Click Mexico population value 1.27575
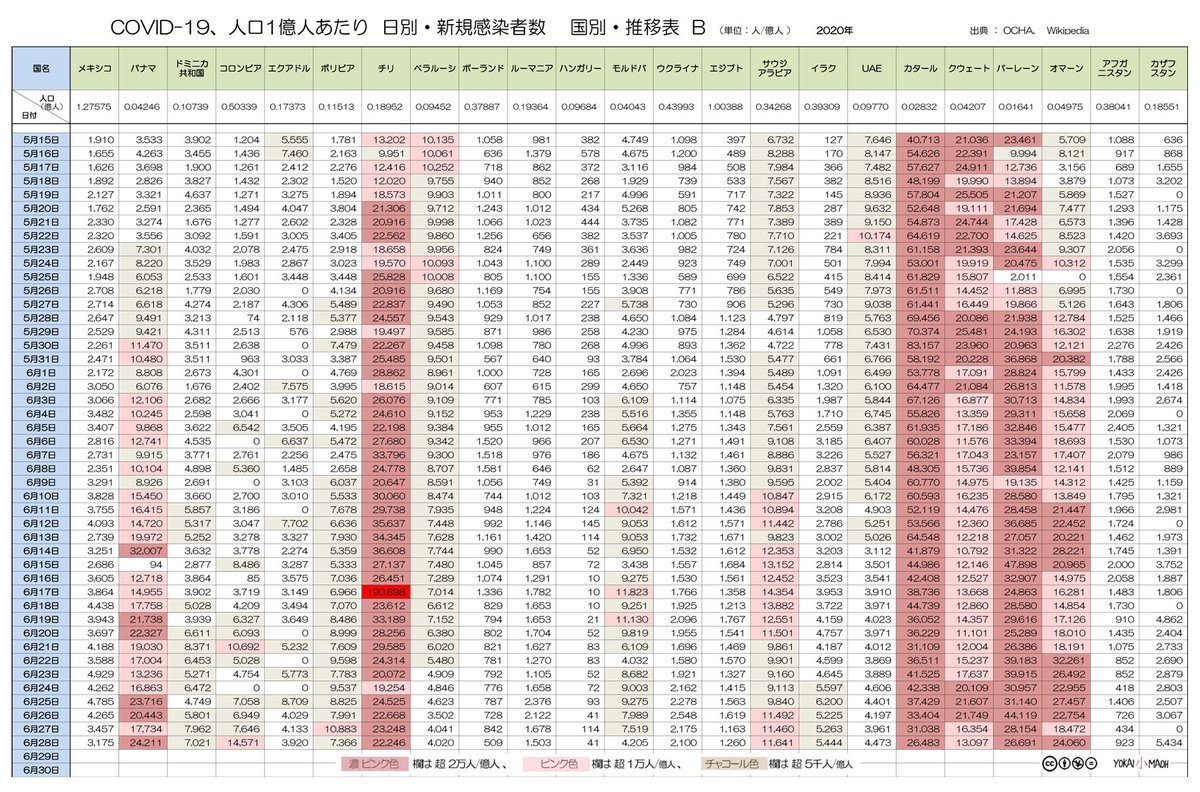Image resolution: width=1200 pixels, height=792 pixels. tap(95, 105)
